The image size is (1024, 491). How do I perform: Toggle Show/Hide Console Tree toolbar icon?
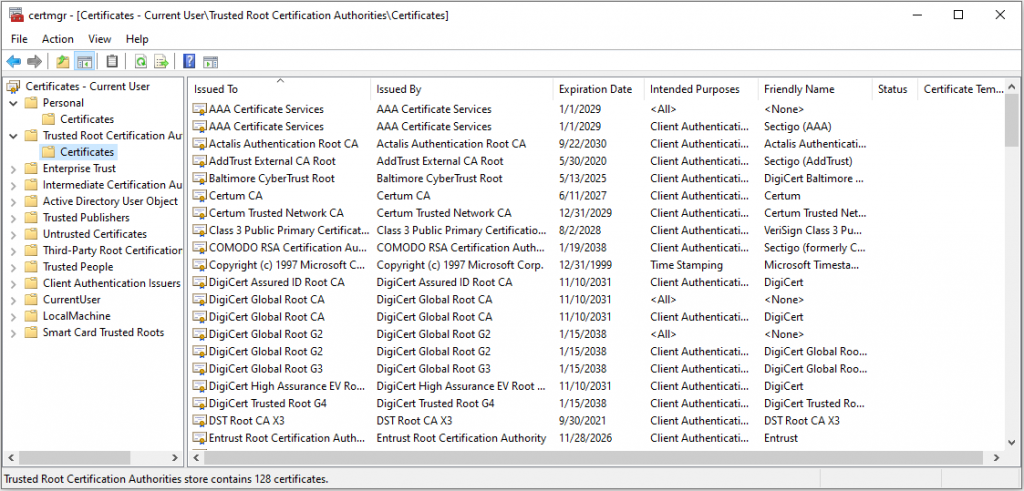pos(84,61)
